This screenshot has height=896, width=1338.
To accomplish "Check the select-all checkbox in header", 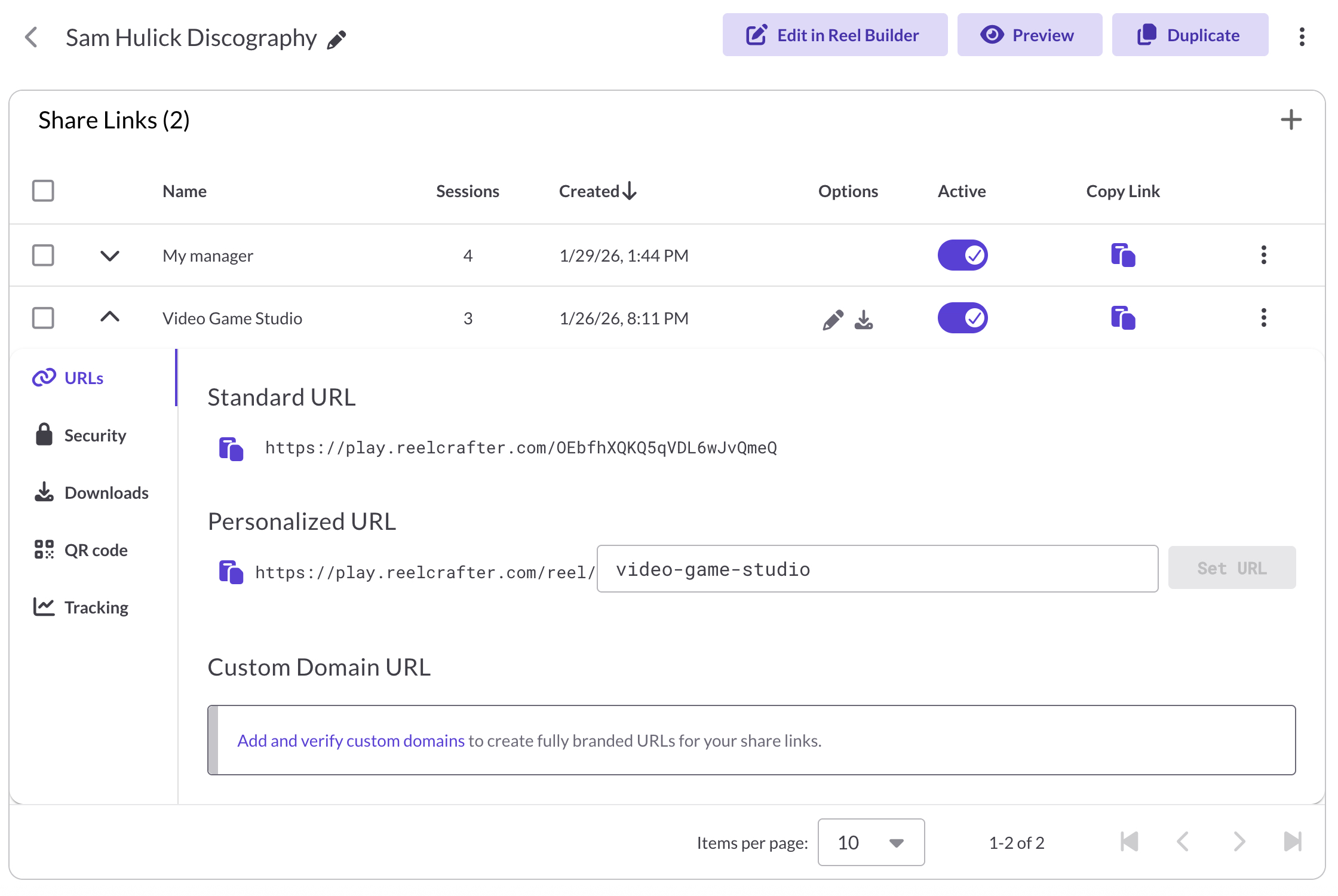I will (x=43, y=191).
